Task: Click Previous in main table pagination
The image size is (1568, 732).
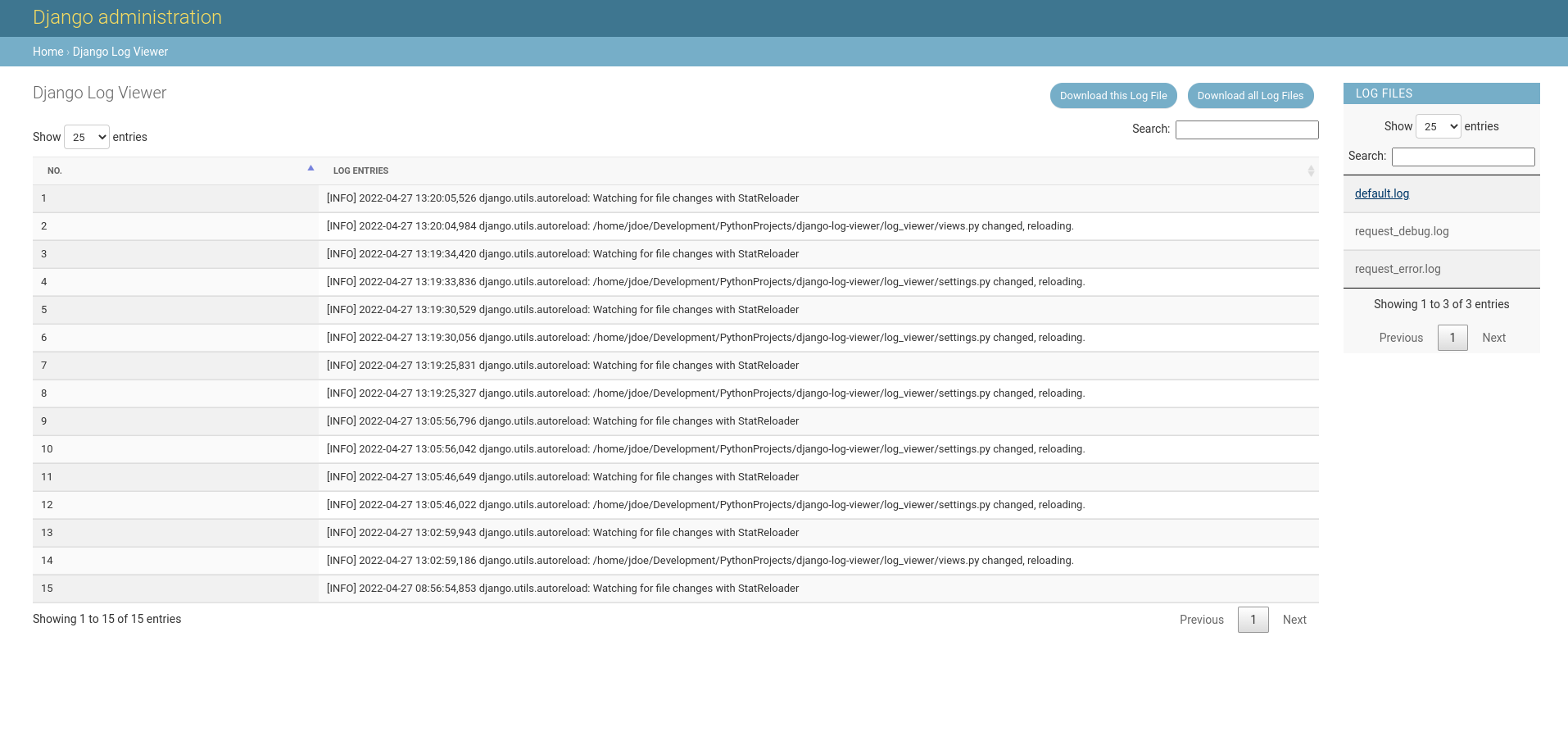Action: click(1202, 620)
